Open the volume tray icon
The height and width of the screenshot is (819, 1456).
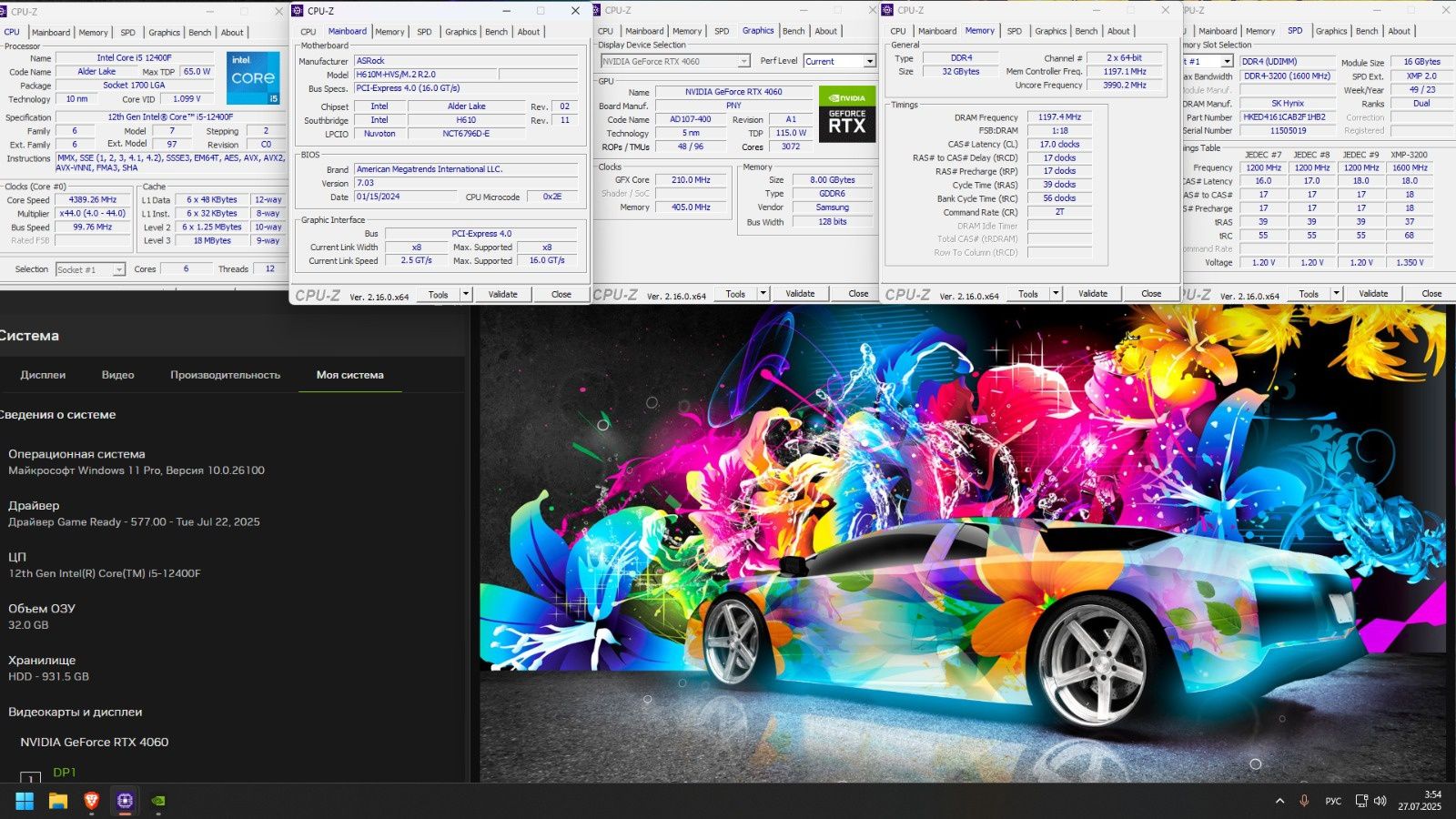(x=1380, y=801)
